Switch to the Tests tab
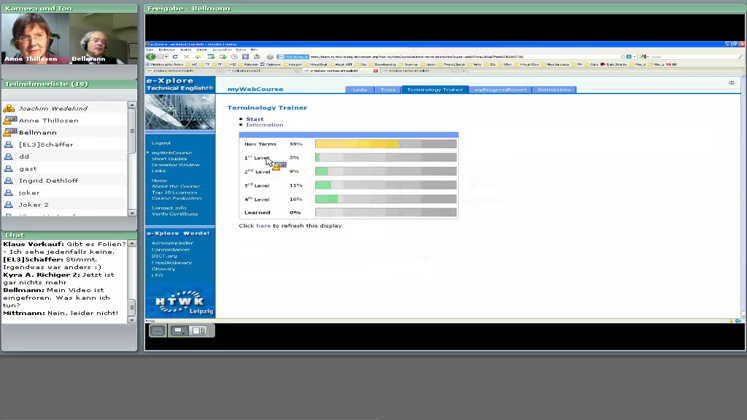Image resolution: width=747 pixels, height=420 pixels. tap(387, 90)
